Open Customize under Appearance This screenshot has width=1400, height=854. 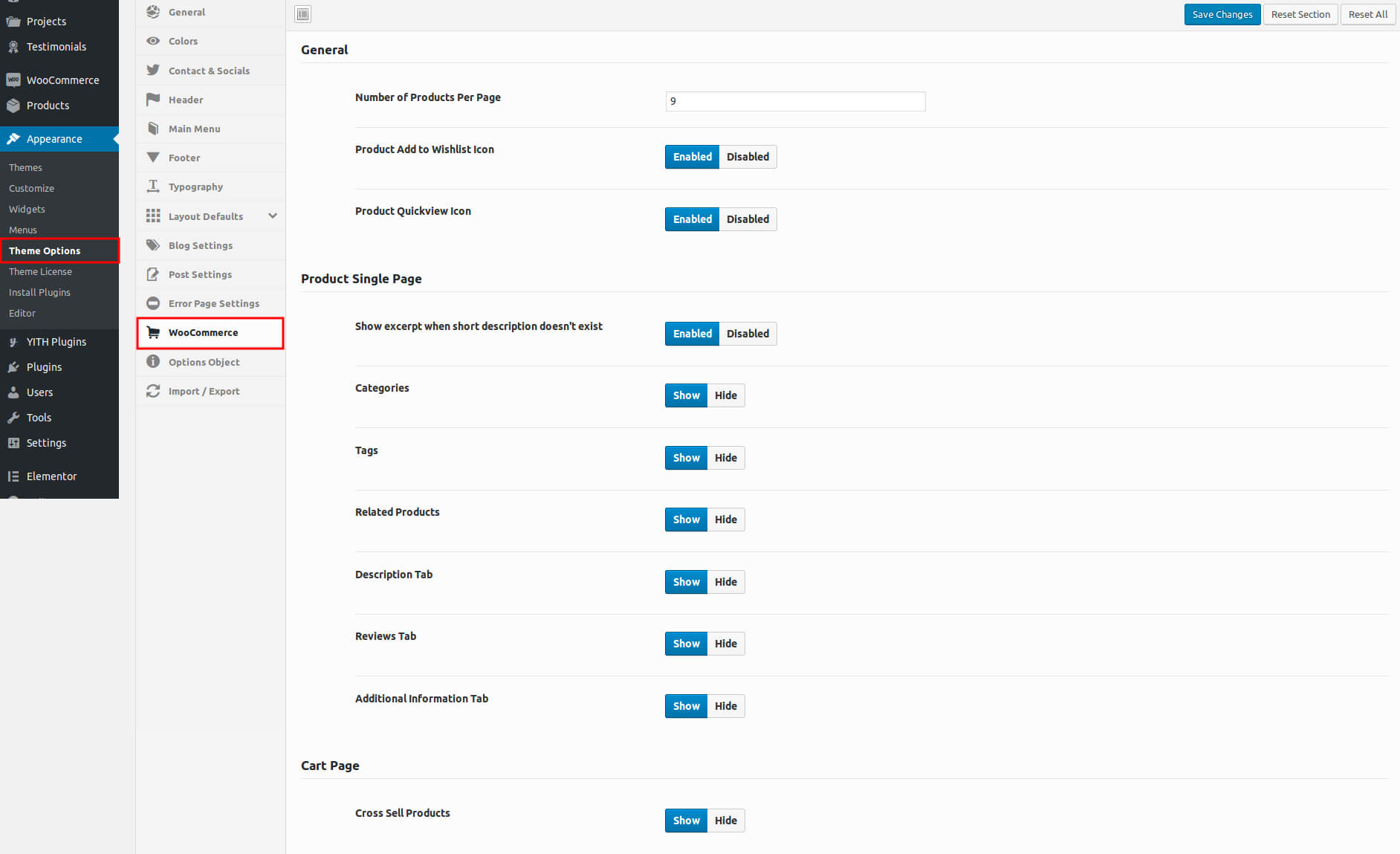tap(31, 188)
